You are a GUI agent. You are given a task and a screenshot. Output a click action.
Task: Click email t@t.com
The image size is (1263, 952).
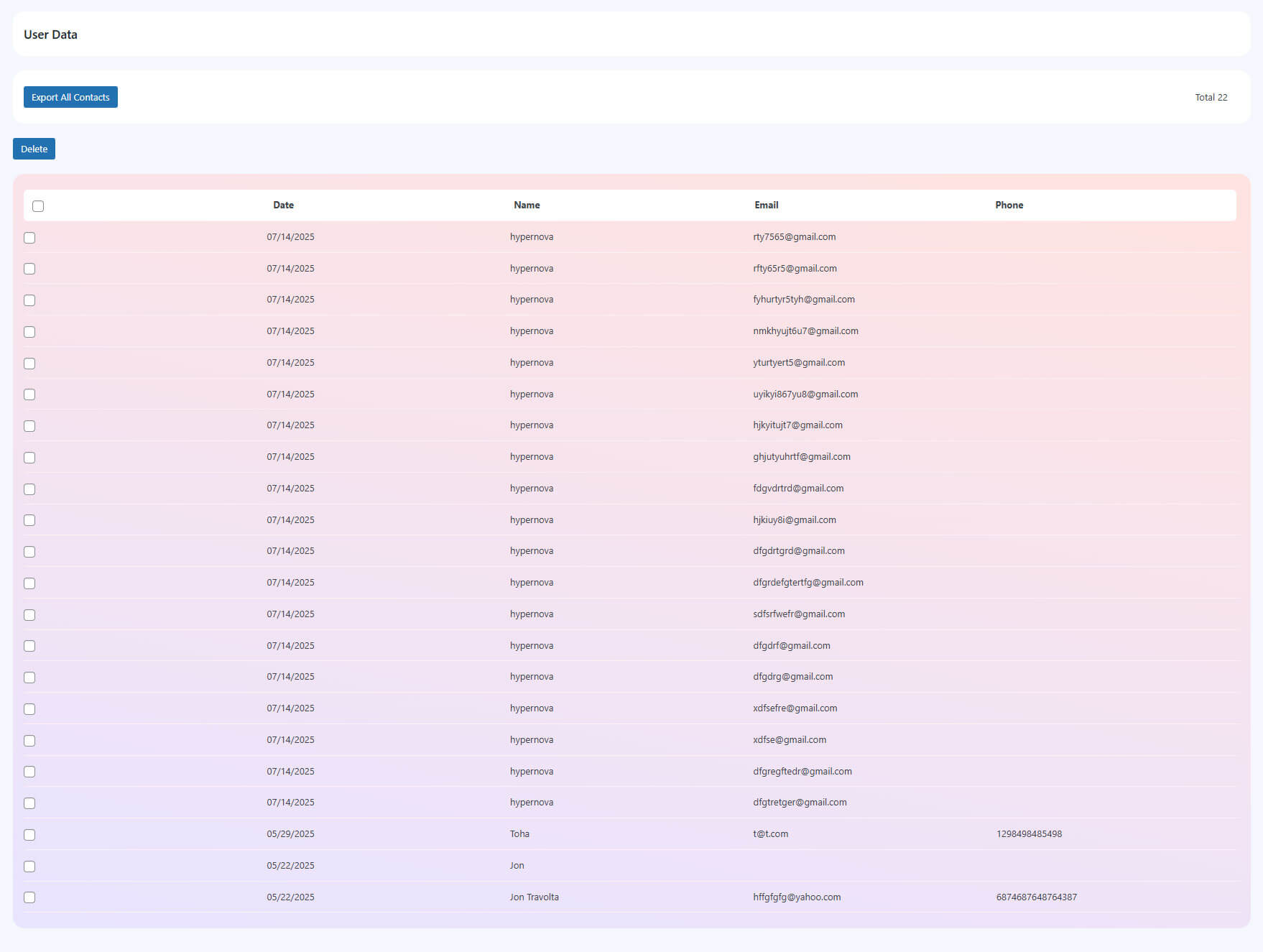771,834
